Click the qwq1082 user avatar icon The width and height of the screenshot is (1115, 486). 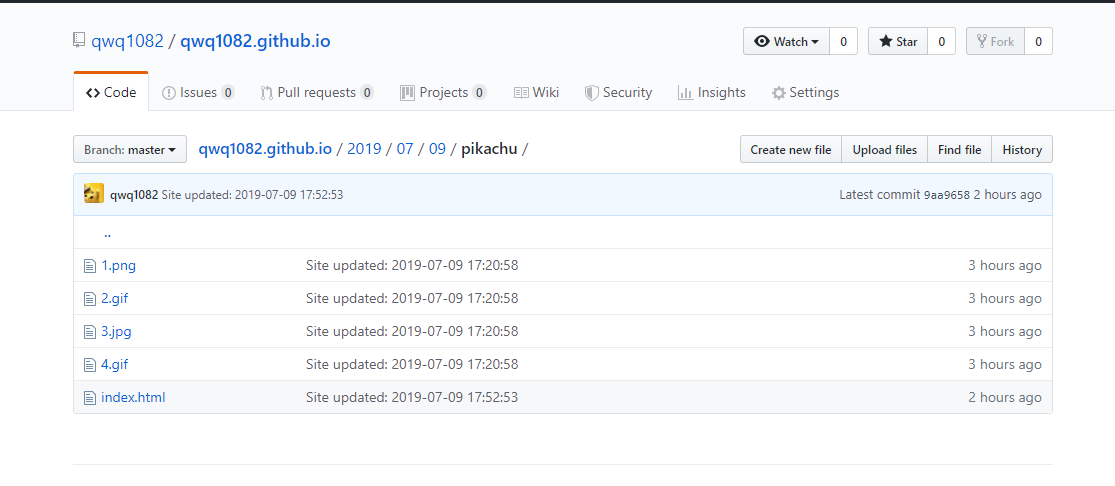coord(94,194)
